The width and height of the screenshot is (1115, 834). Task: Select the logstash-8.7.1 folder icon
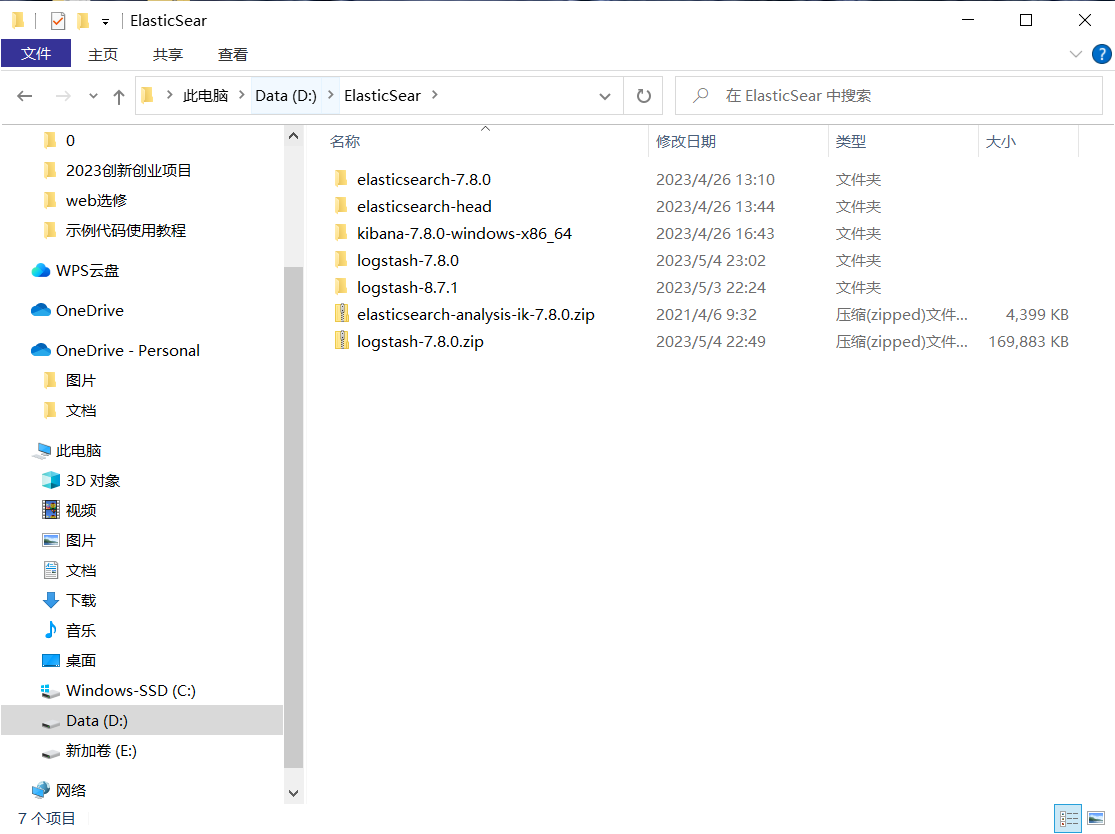(341, 287)
